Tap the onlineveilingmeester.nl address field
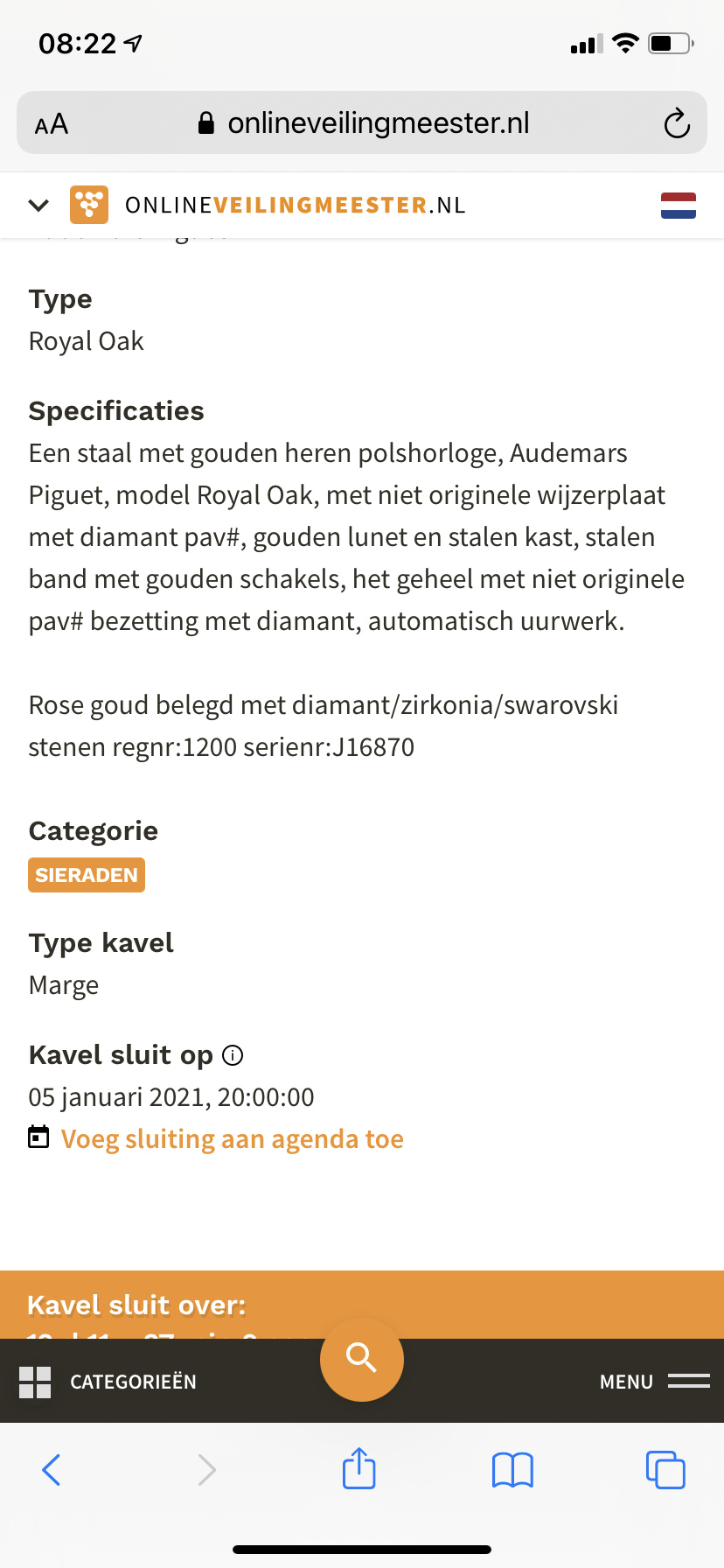 362,122
